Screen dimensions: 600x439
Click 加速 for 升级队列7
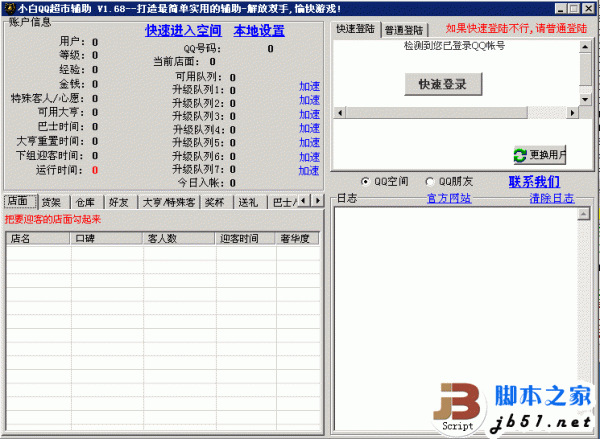[x=309, y=170]
